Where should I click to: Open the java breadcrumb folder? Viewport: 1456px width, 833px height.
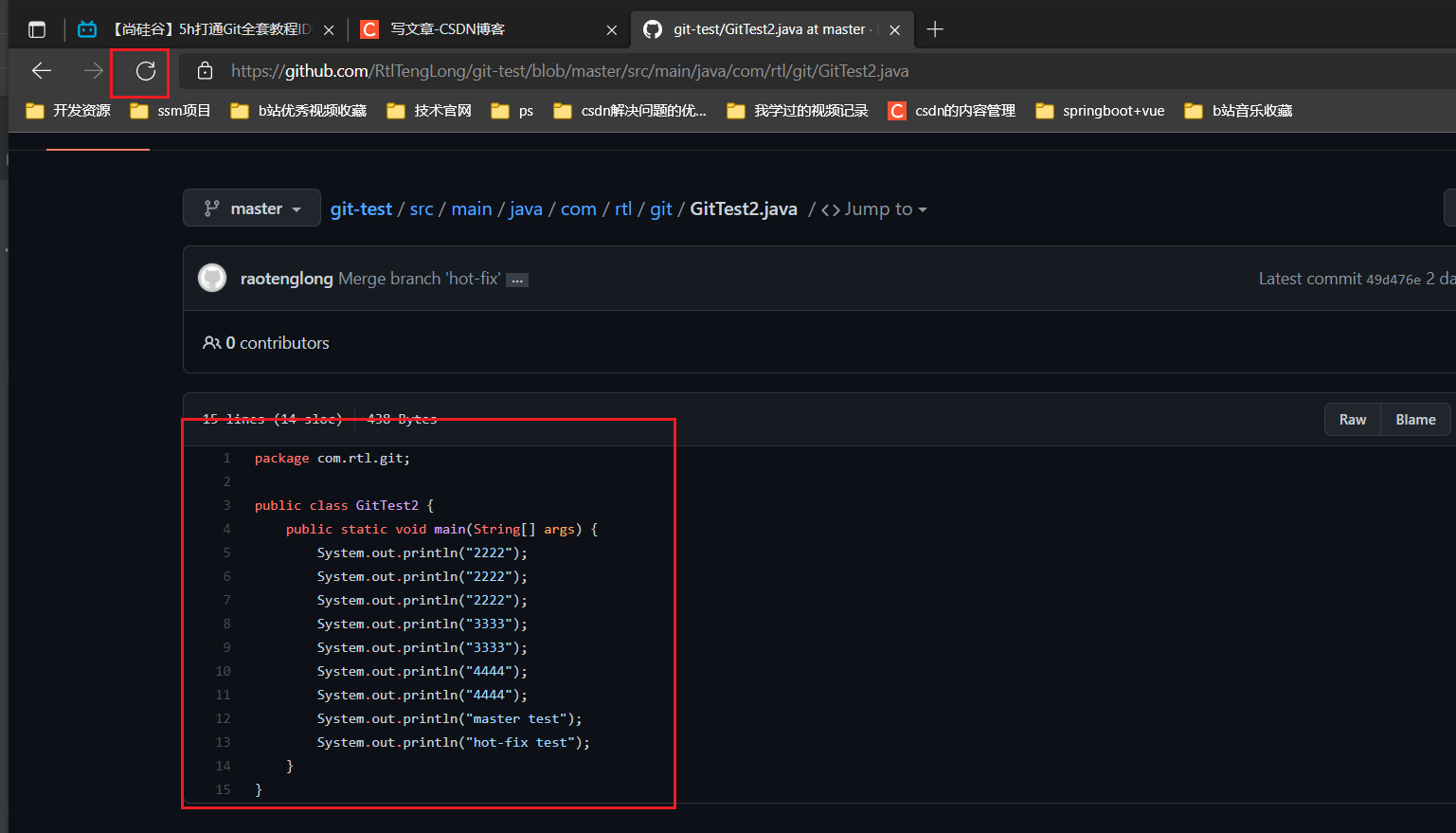[x=526, y=208]
